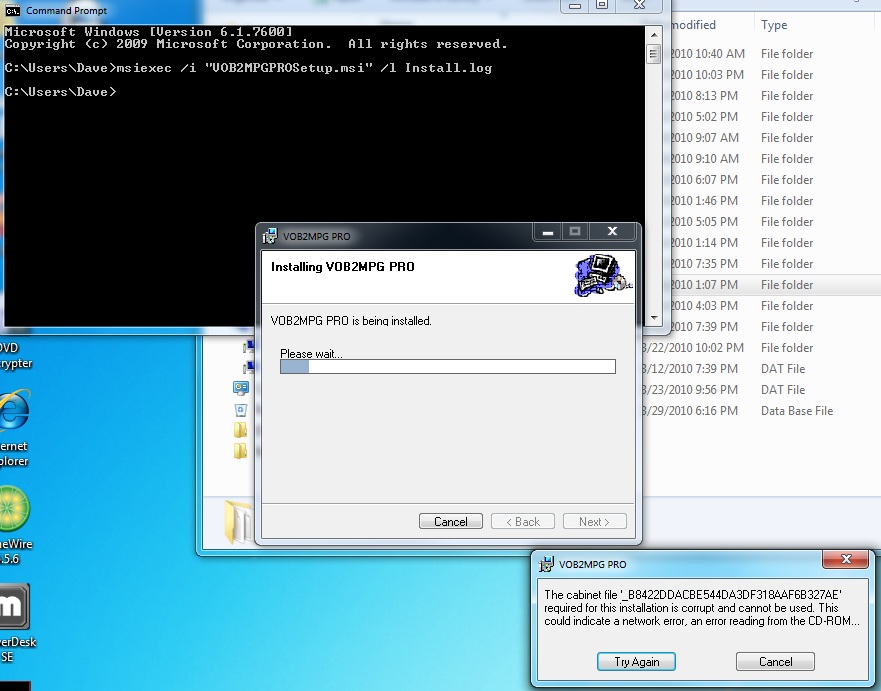
Task: Click Cancel in the installer window
Action: coord(451,521)
